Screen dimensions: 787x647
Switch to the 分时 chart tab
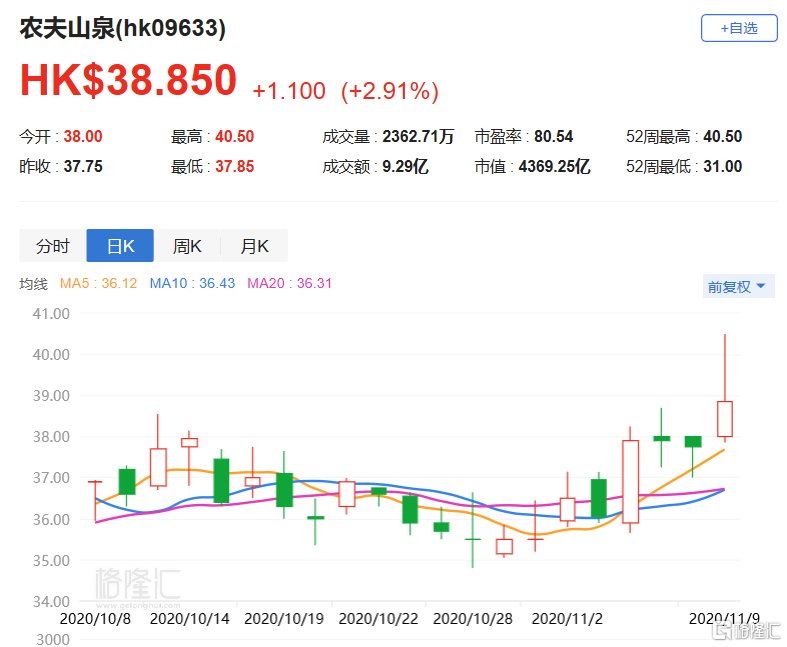[x=53, y=246]
